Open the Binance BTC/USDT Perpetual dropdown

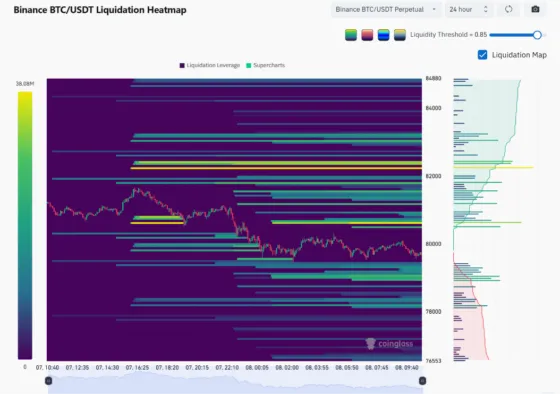click(x=386, y=10)
